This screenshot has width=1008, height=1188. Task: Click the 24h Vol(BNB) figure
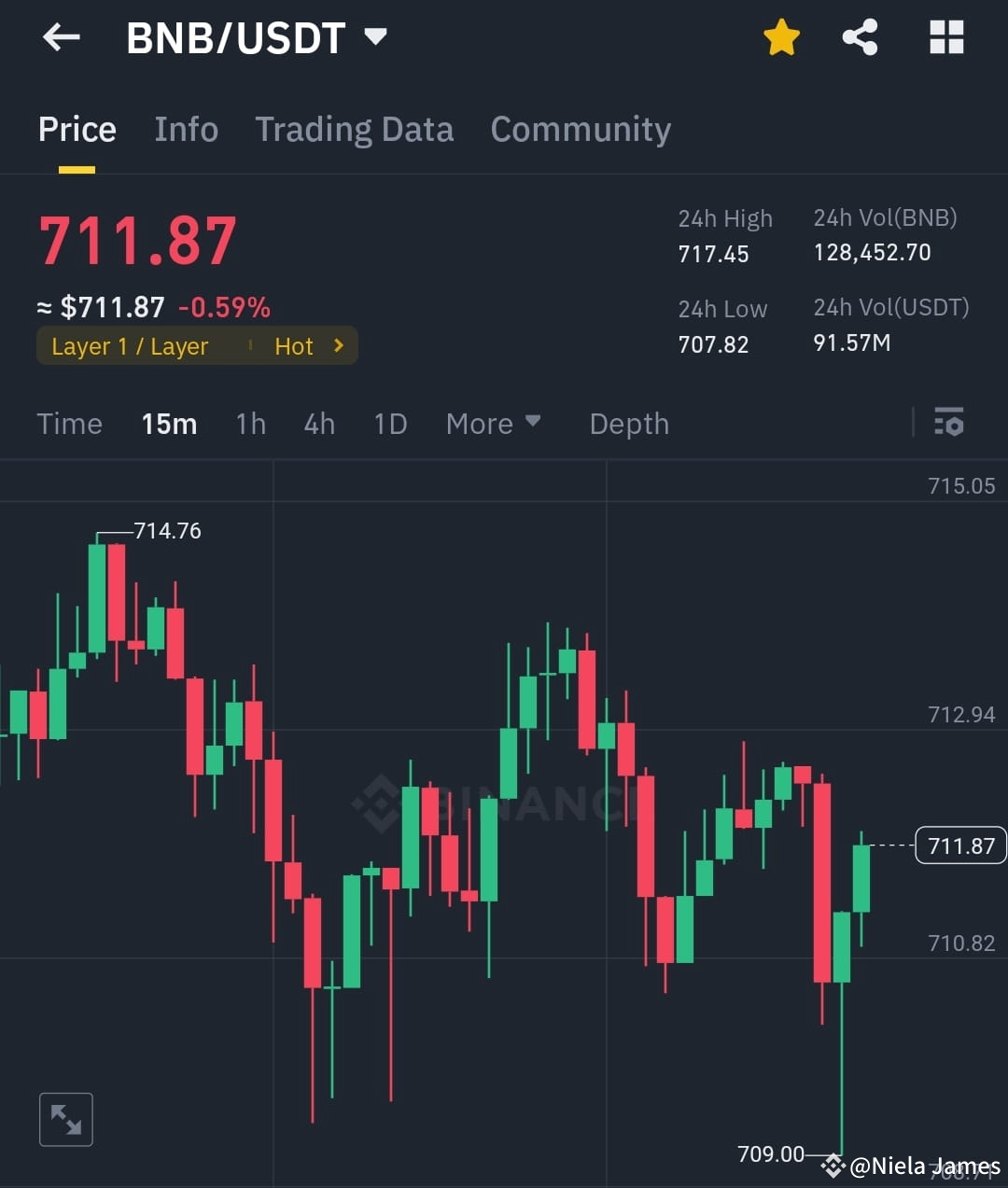point(872,252)
